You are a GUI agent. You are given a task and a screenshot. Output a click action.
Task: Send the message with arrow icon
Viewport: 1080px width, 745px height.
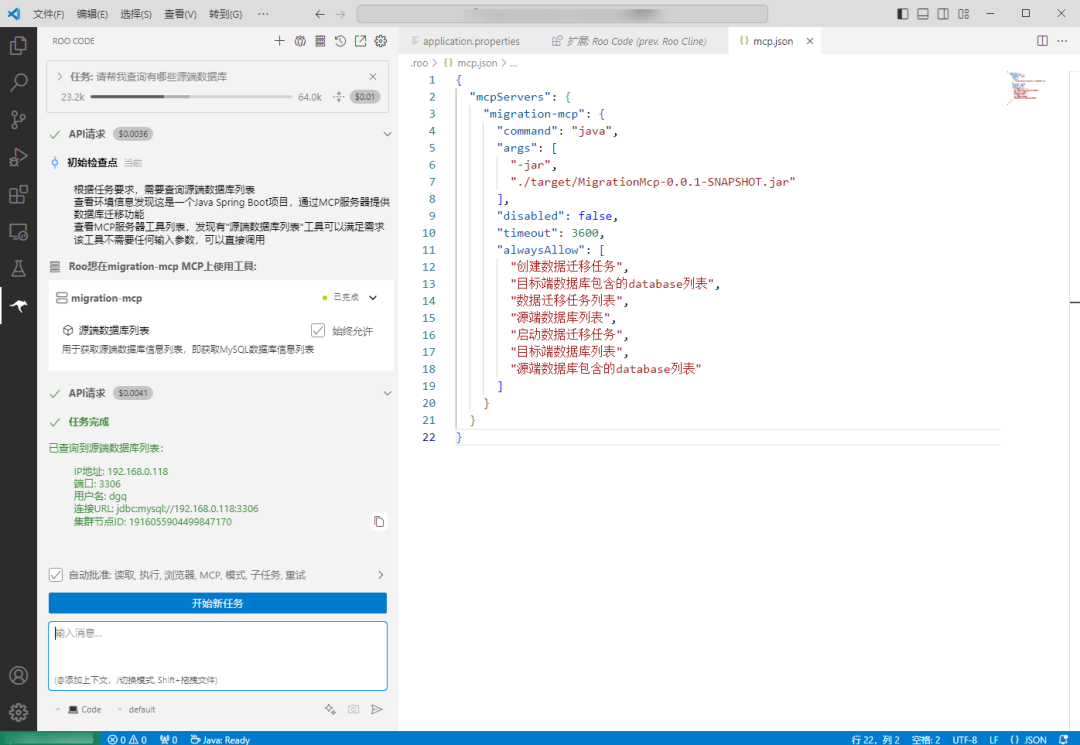[377, 709]
